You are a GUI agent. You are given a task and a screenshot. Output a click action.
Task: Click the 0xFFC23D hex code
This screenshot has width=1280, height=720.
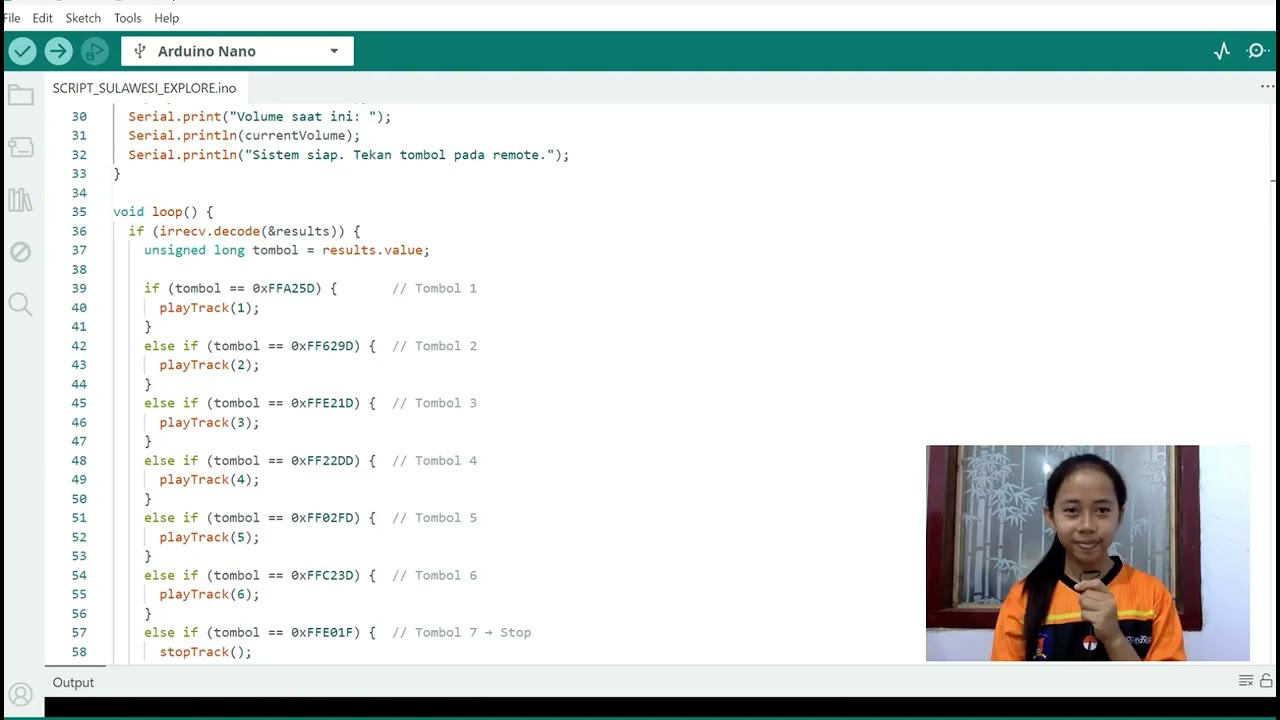[x=322, y=575]
